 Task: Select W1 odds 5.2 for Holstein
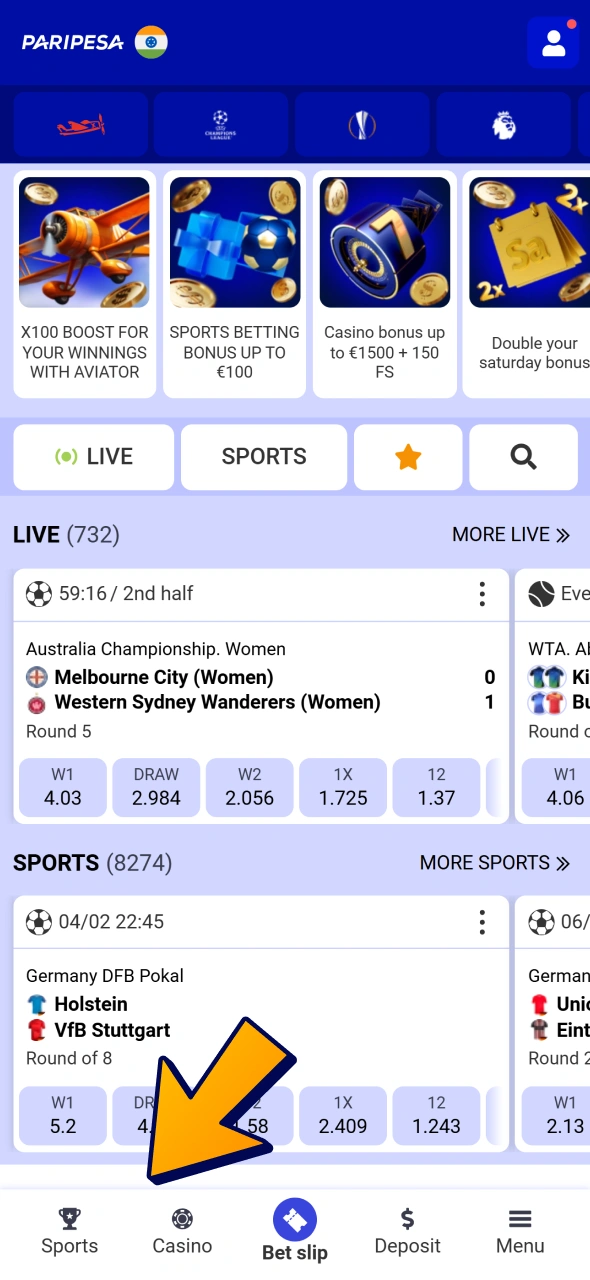point(62,1116)
